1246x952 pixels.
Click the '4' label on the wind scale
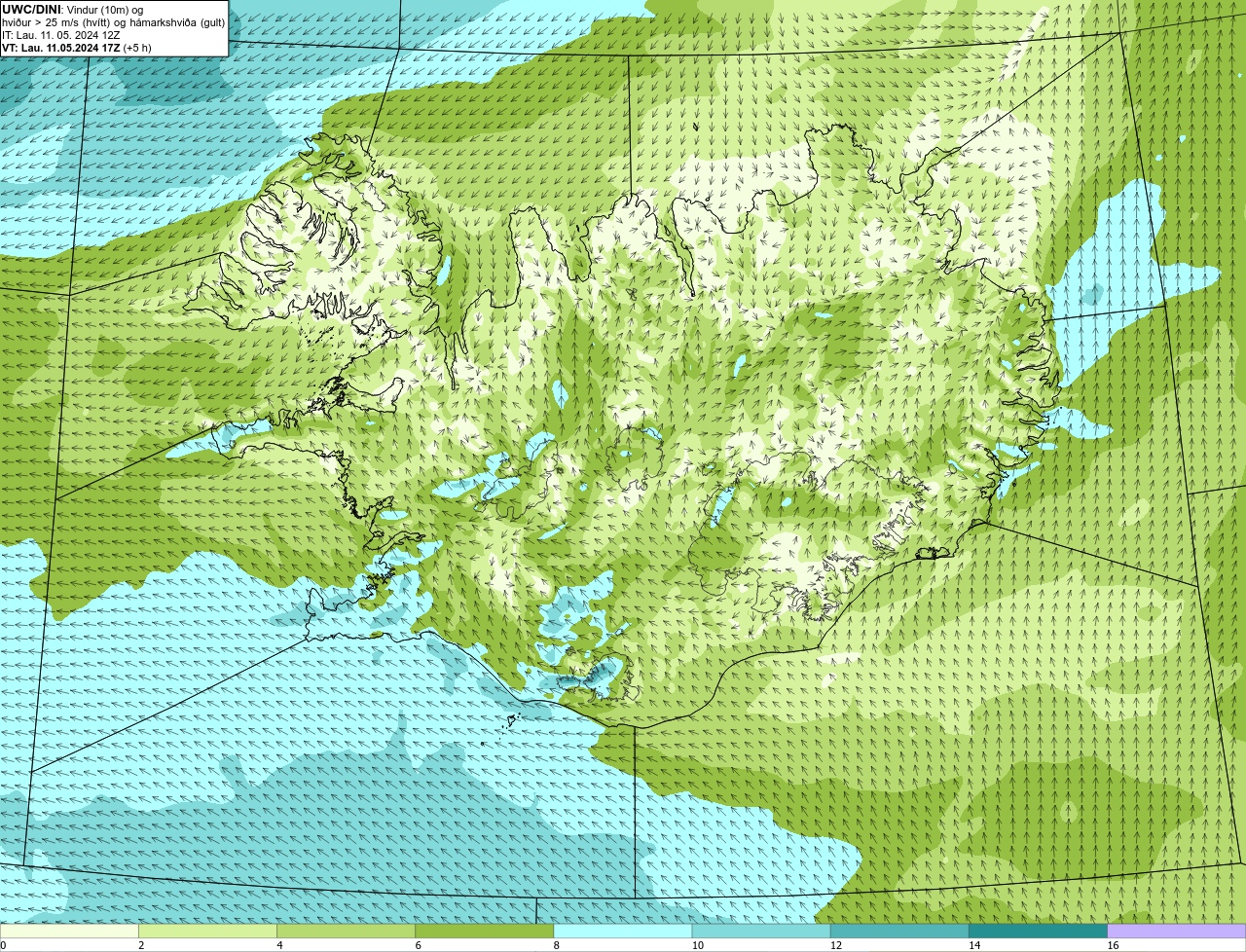(280, 945)
